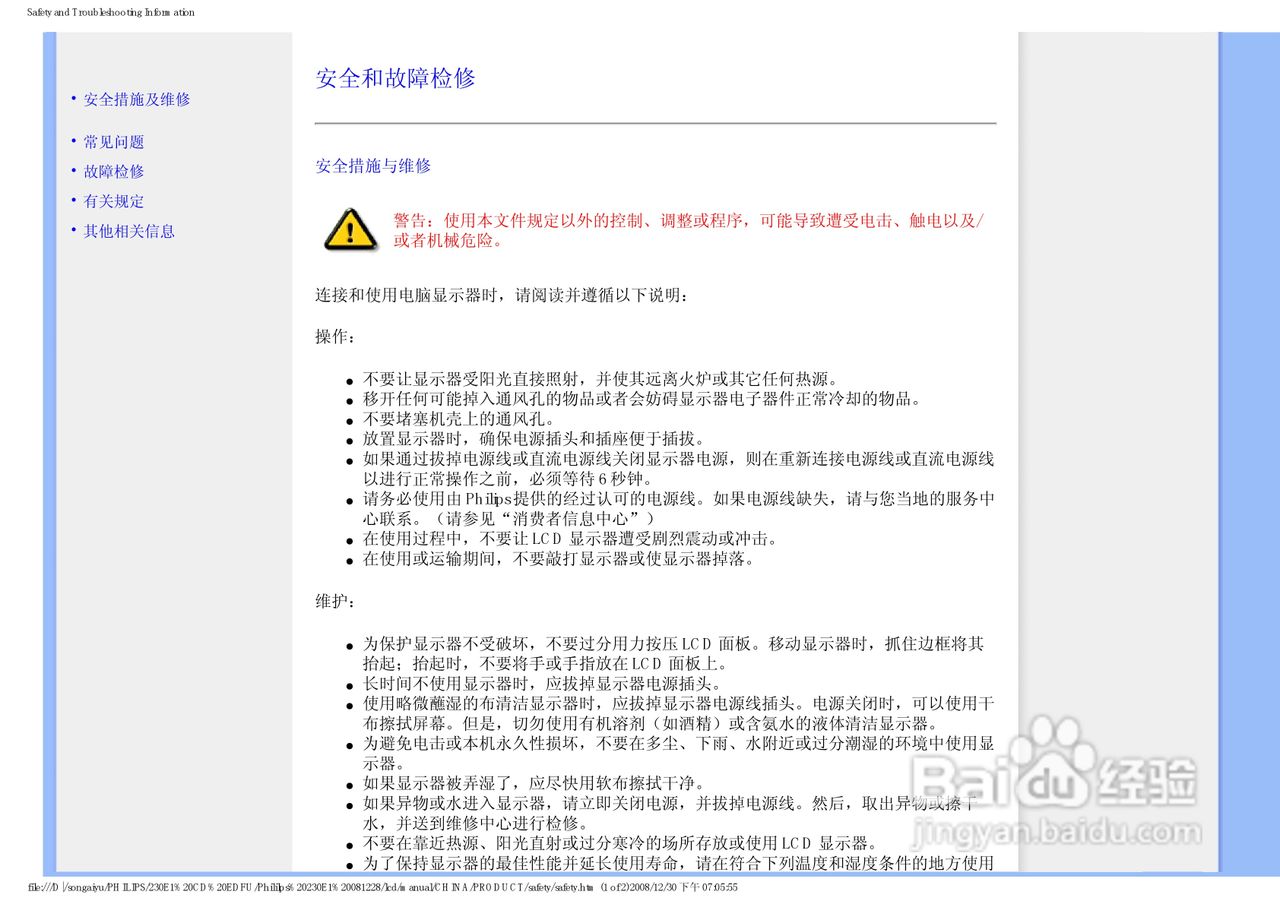Open the 其他相关信息 sidebar link

tap(129, 231)
